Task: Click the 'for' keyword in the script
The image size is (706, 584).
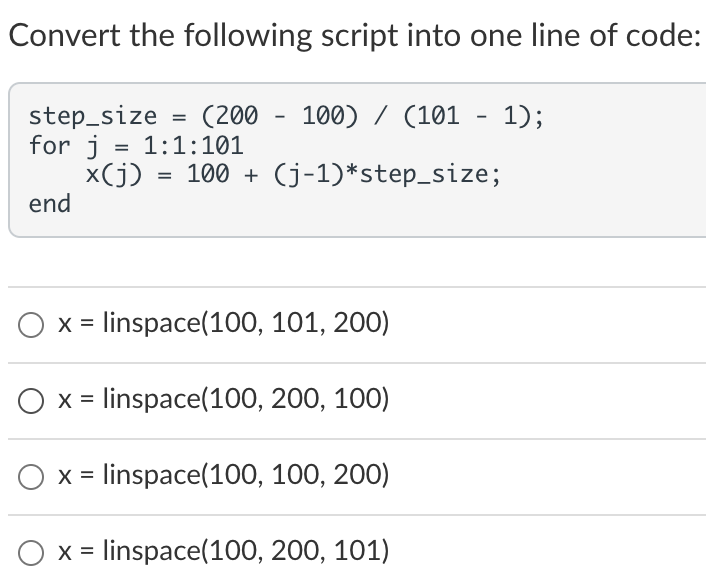Action: tap(50, 146)
